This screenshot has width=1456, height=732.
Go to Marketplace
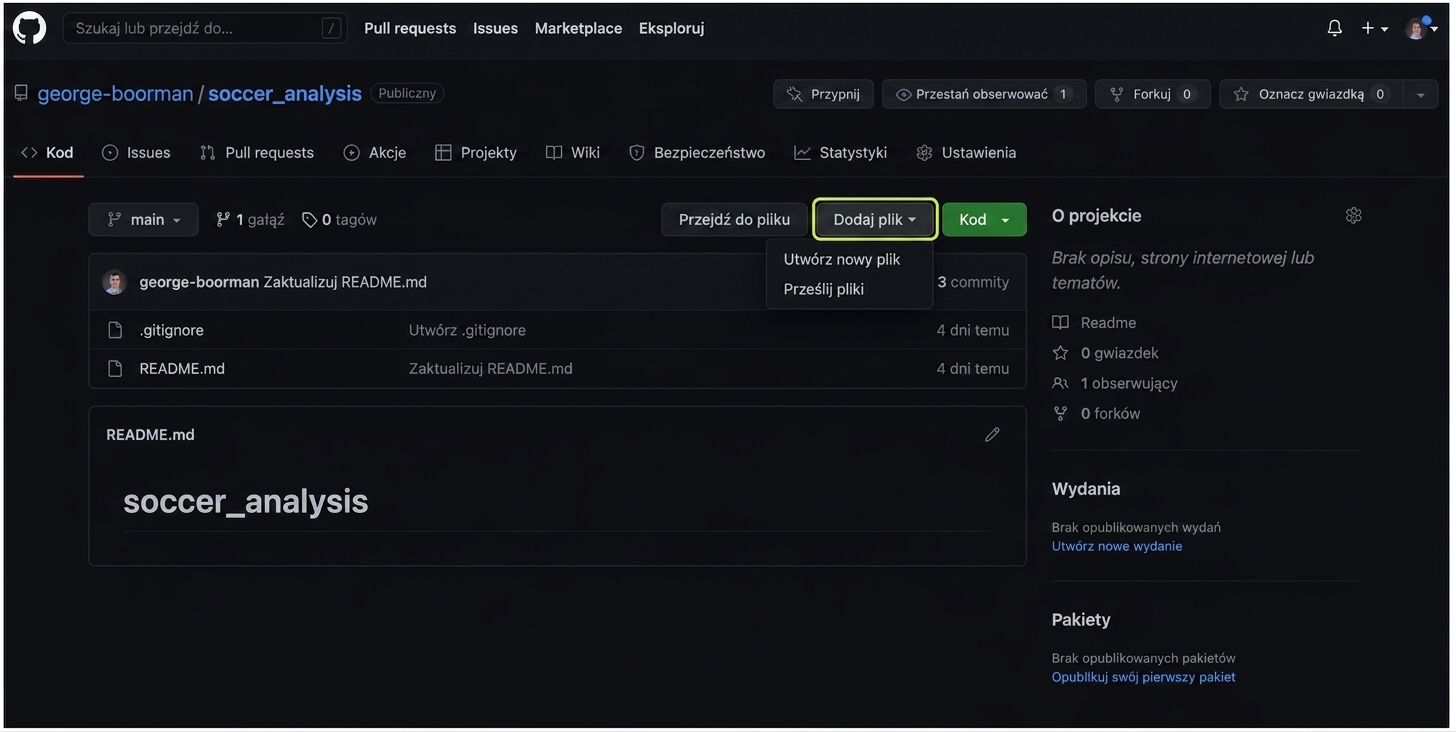(578, 28)
